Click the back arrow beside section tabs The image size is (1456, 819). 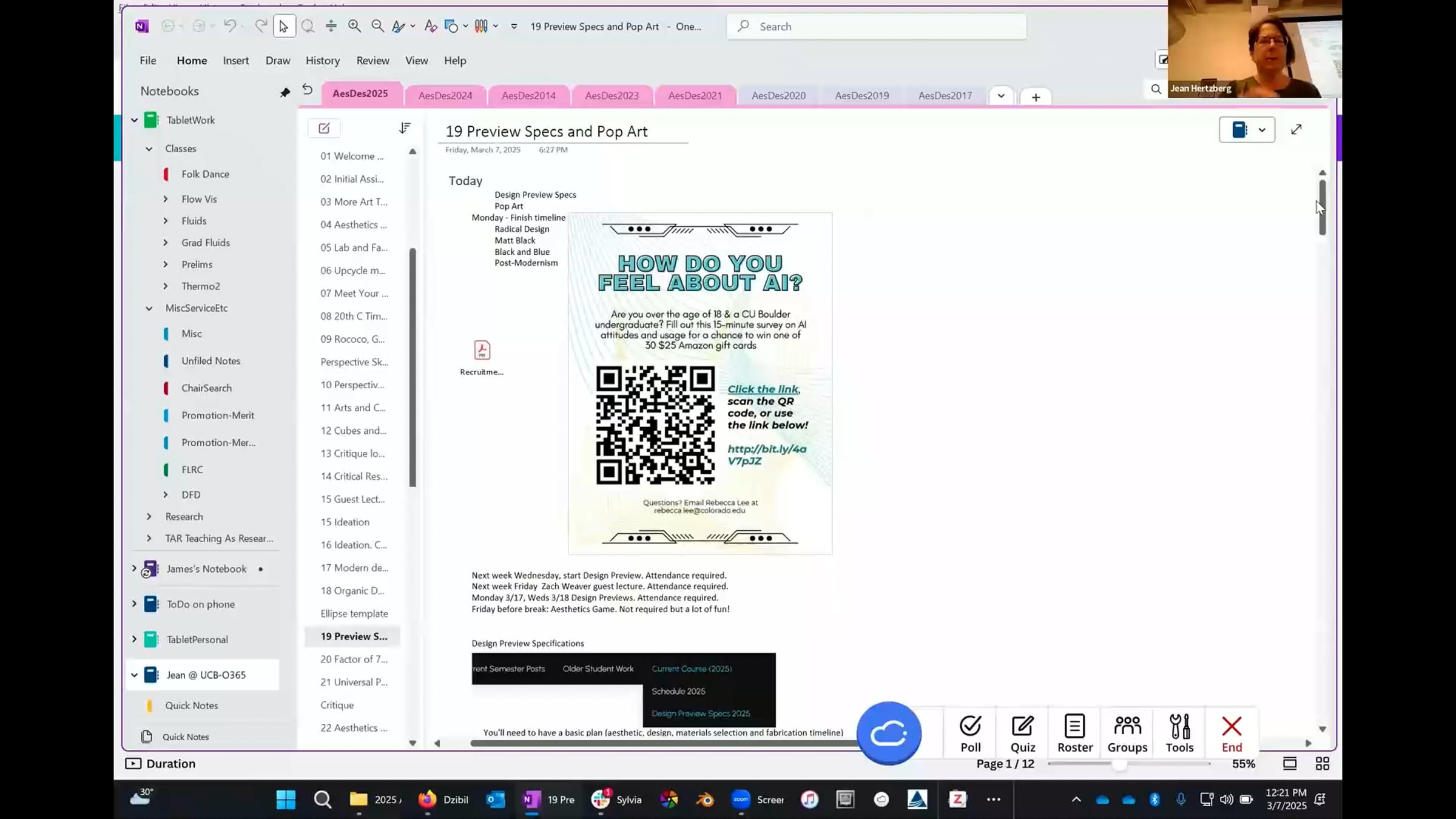tap(308, 90)
